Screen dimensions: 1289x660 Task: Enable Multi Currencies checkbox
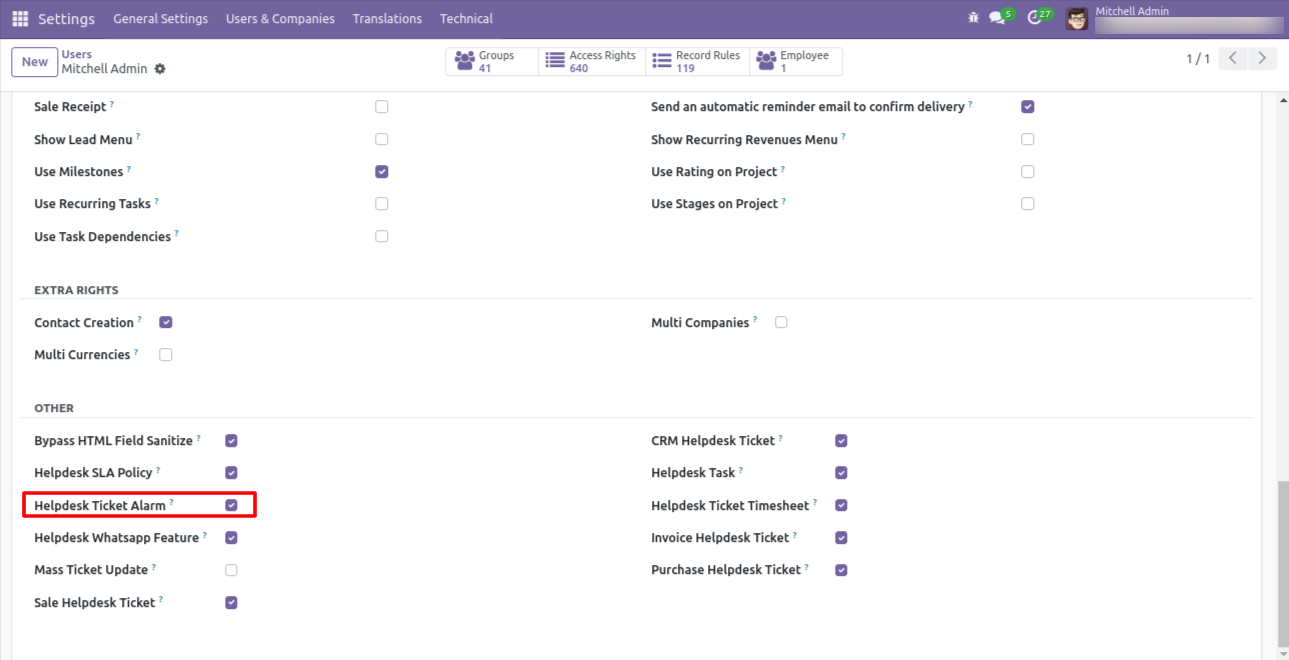point(166,355)
